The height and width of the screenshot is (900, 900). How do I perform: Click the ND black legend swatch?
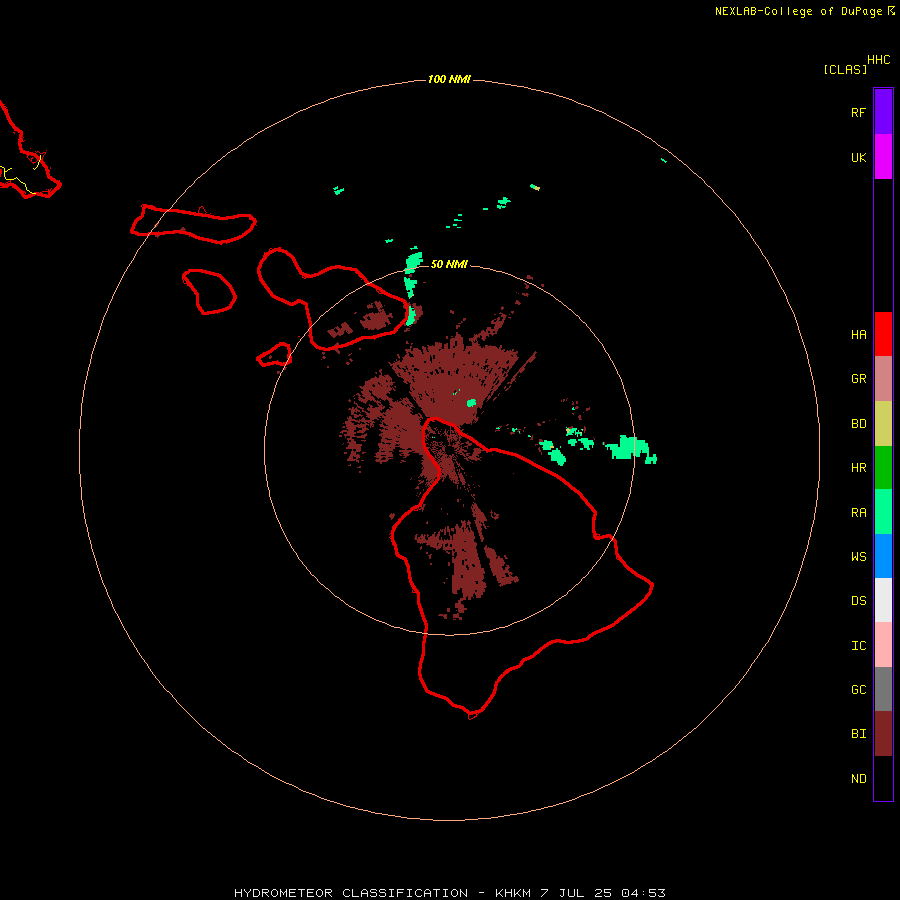[883, 778]
